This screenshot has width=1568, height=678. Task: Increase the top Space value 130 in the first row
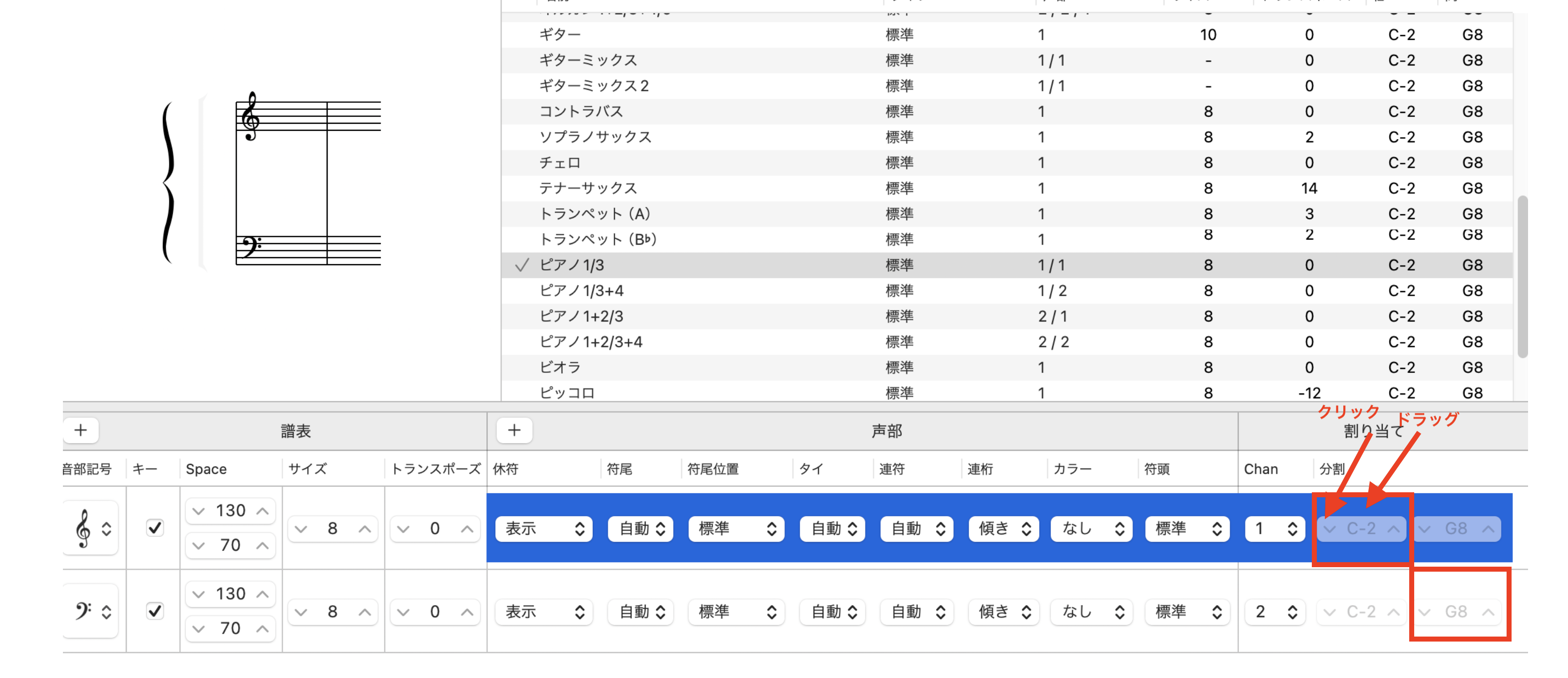click(262, 511)
